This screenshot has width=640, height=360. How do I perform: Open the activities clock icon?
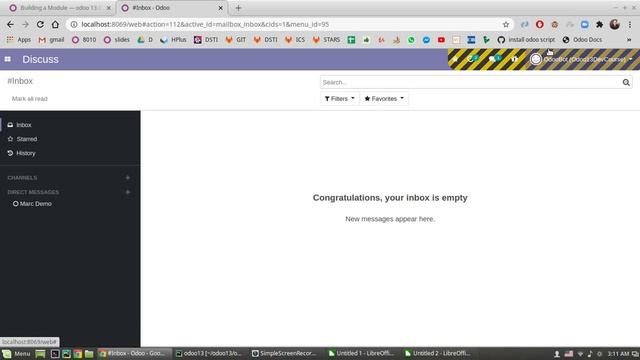pyautogui.click(x=472, y=59)
